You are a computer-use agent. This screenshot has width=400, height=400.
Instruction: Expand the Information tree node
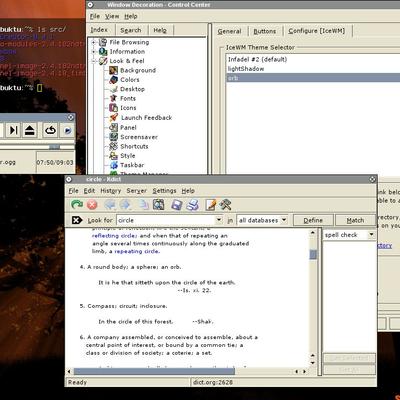click(x=94, y=52)
